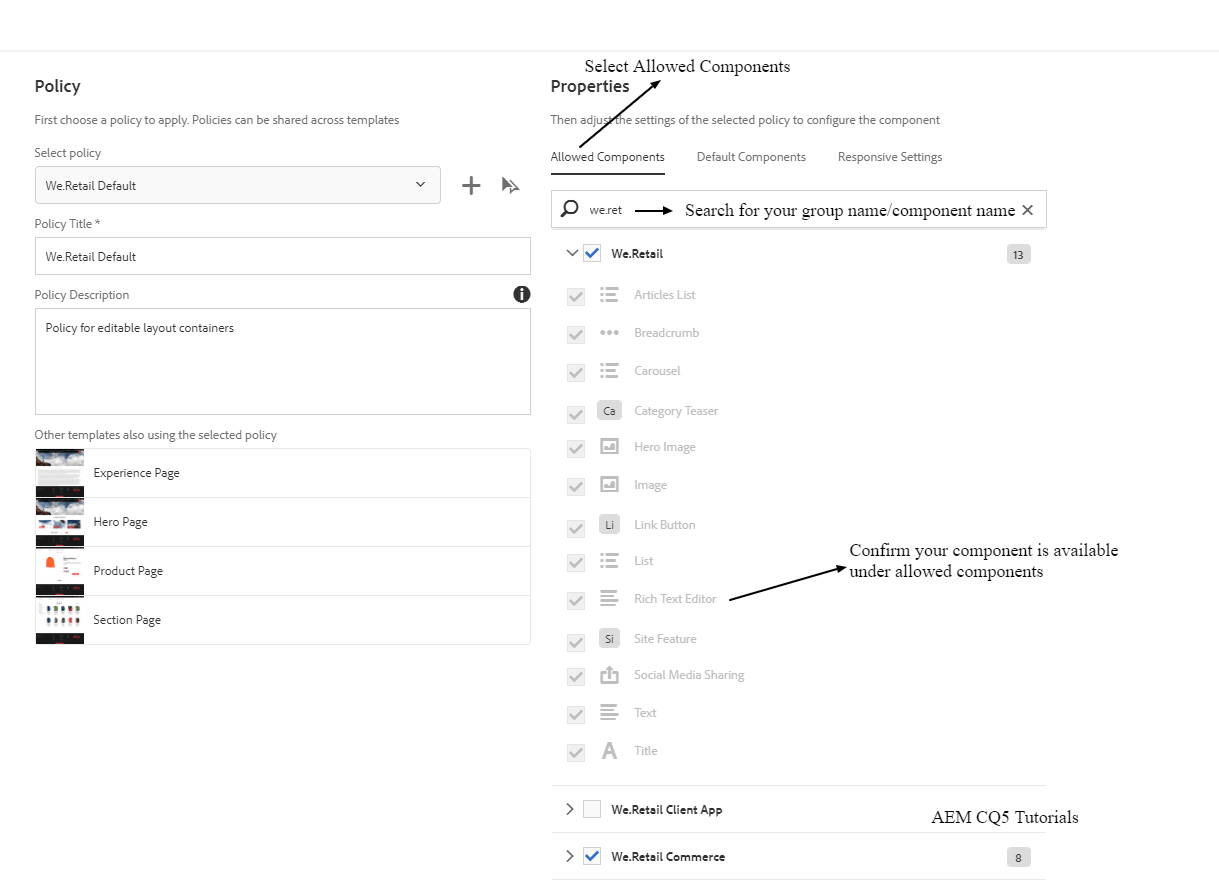Click the plus icon to add new policy

[471, 186]
